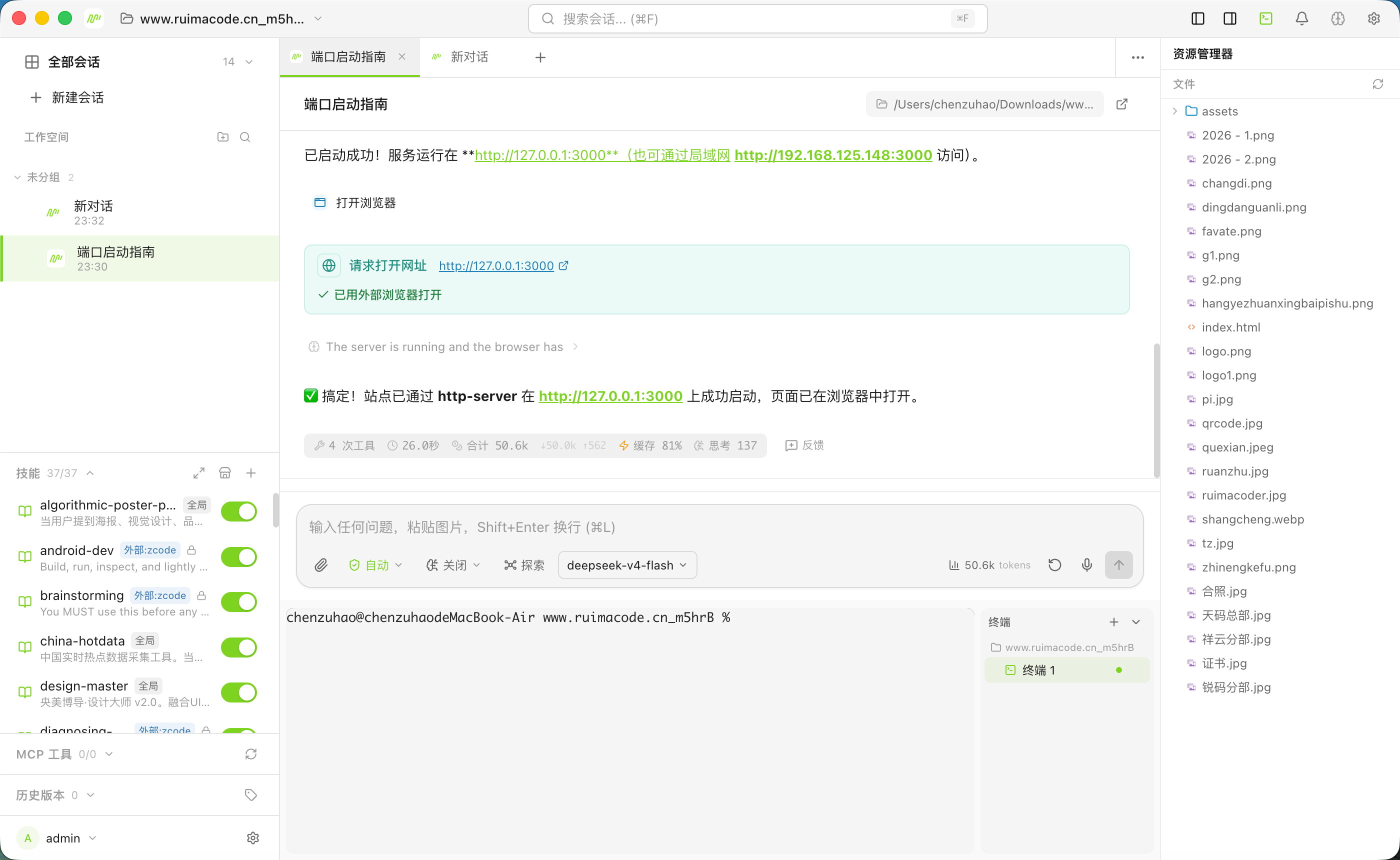The width and height of the screenshot is (1400, 860).
Task: Expand MCP 工具 section
Action: click(x=109, y=753)
